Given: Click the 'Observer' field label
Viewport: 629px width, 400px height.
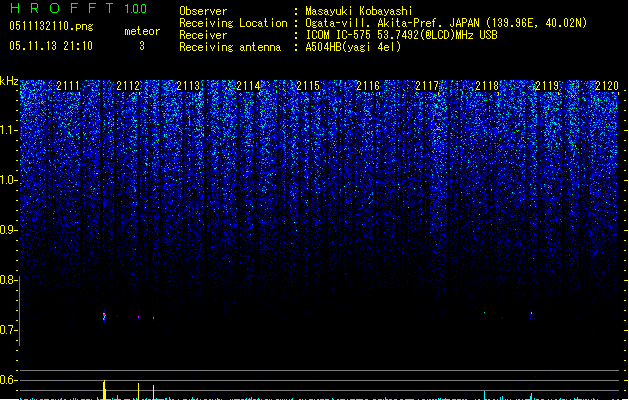Looking at the screenshot, I should pos(203,11).
